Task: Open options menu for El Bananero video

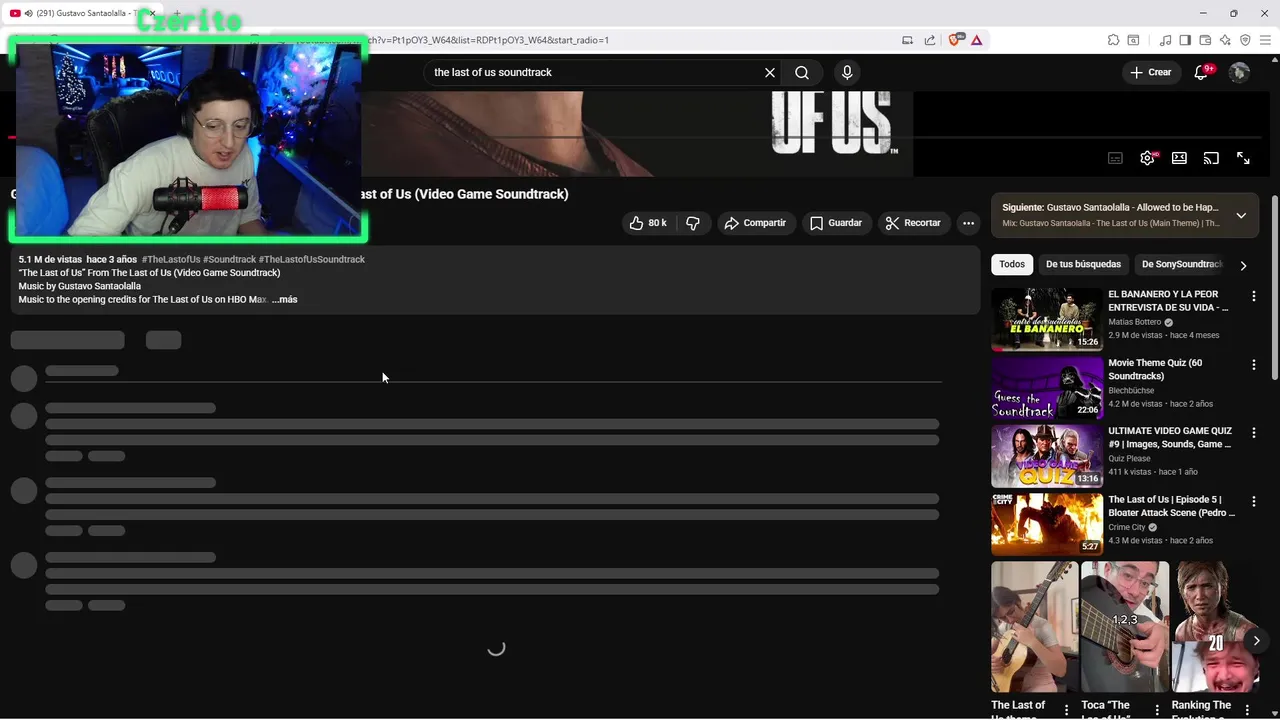Action: [x=1254, y=296]
